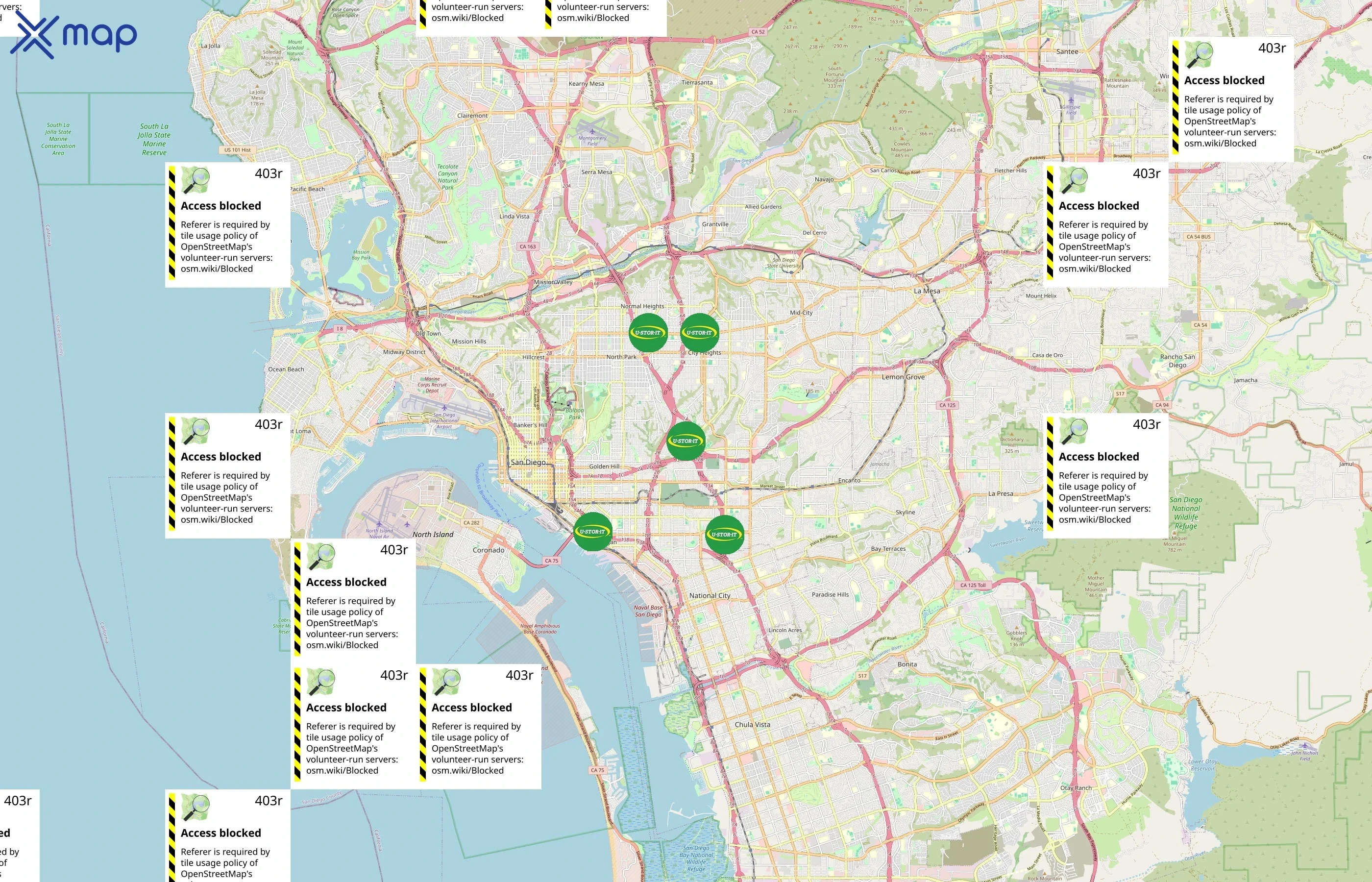The image size is (1372, 882).
Task: Click the Santee map label
Action: pos(1067,51)
